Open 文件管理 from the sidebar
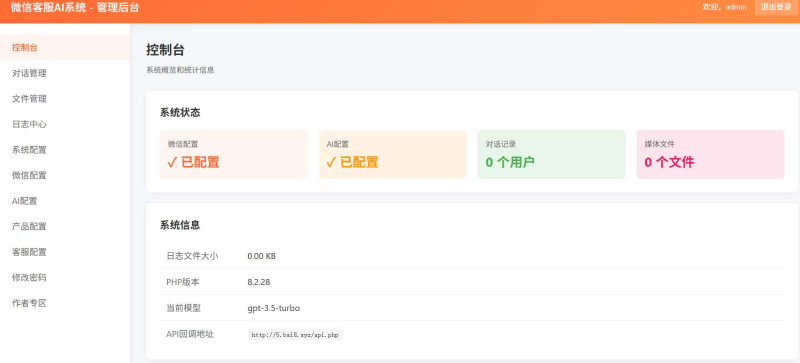The width and height of the screenshot is (800, 363). click(x=65, y=99)
